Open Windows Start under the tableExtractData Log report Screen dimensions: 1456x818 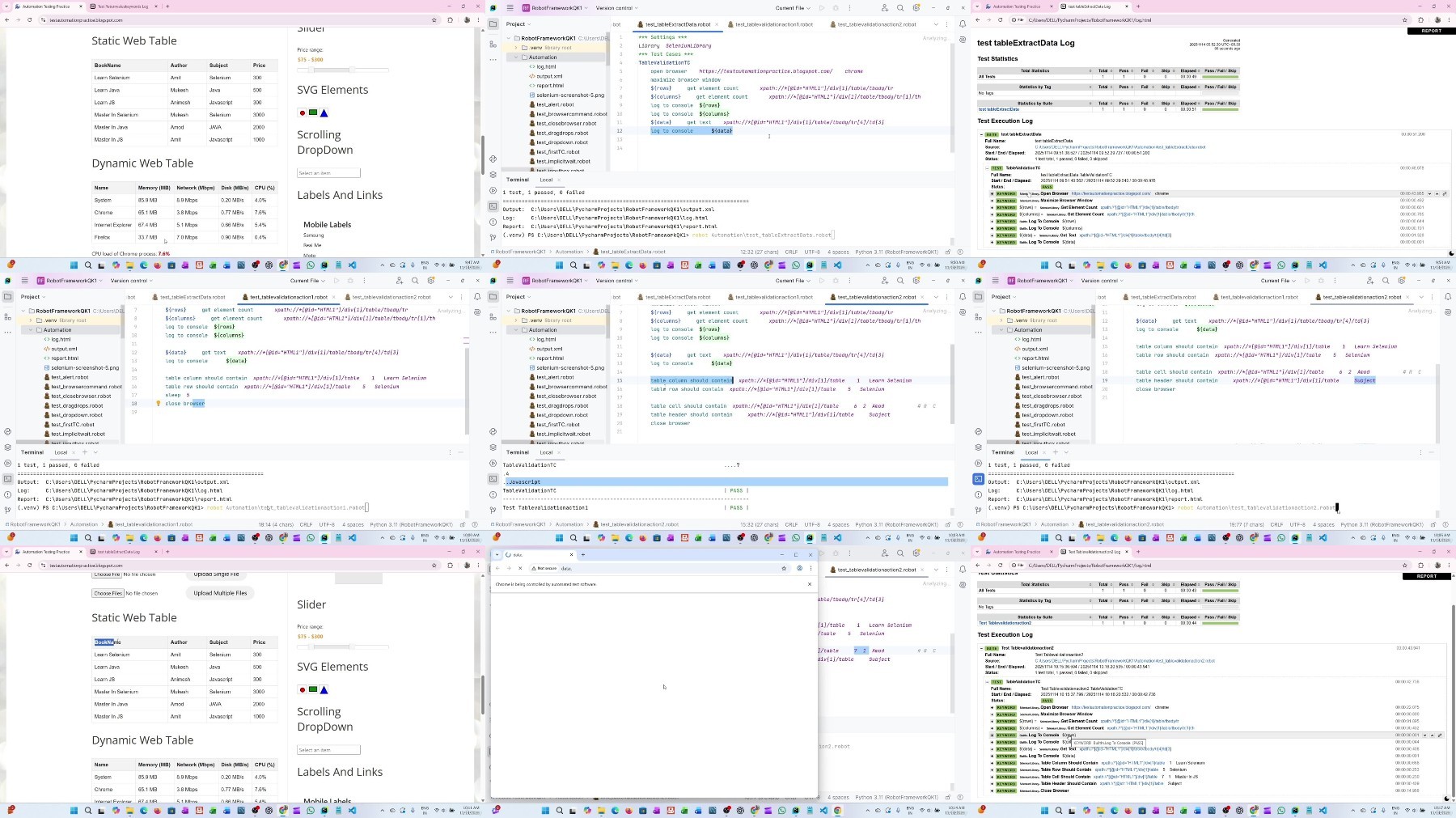[1044, 265]
